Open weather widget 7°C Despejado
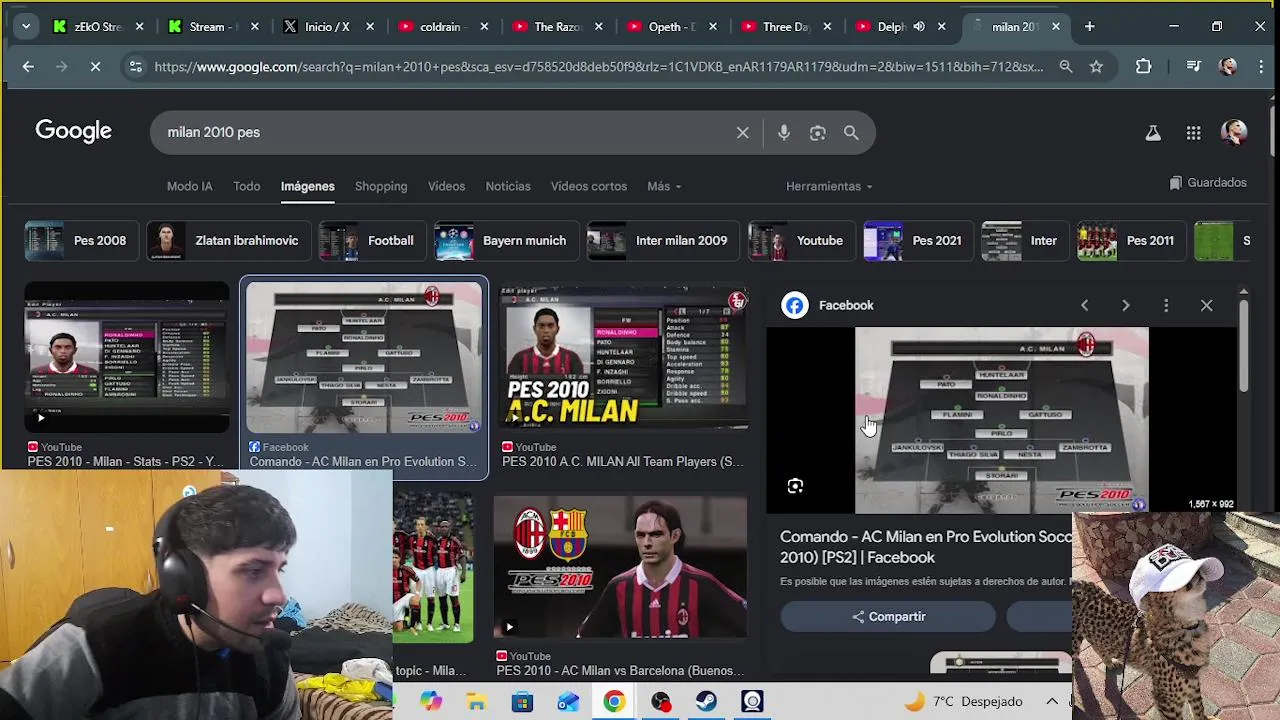Screen dimensions: 1280x720 [x=964, y=701]
